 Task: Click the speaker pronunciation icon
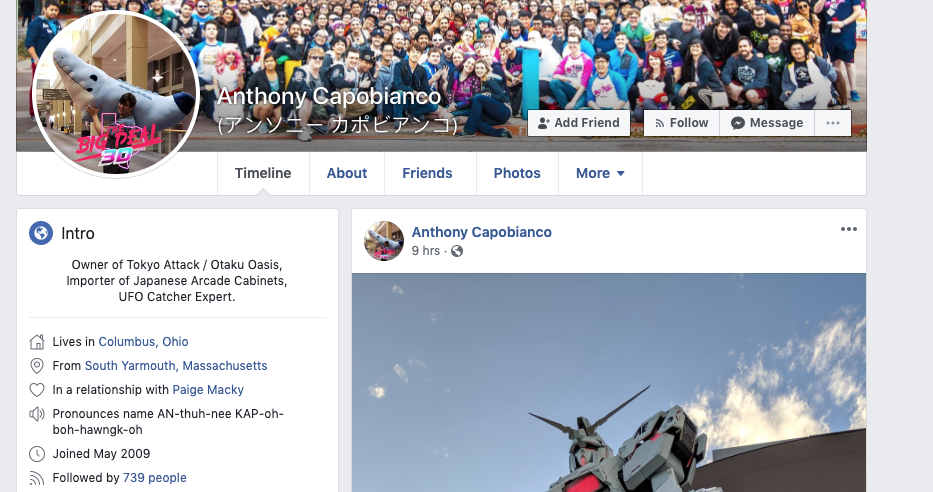tap(37, 414)
